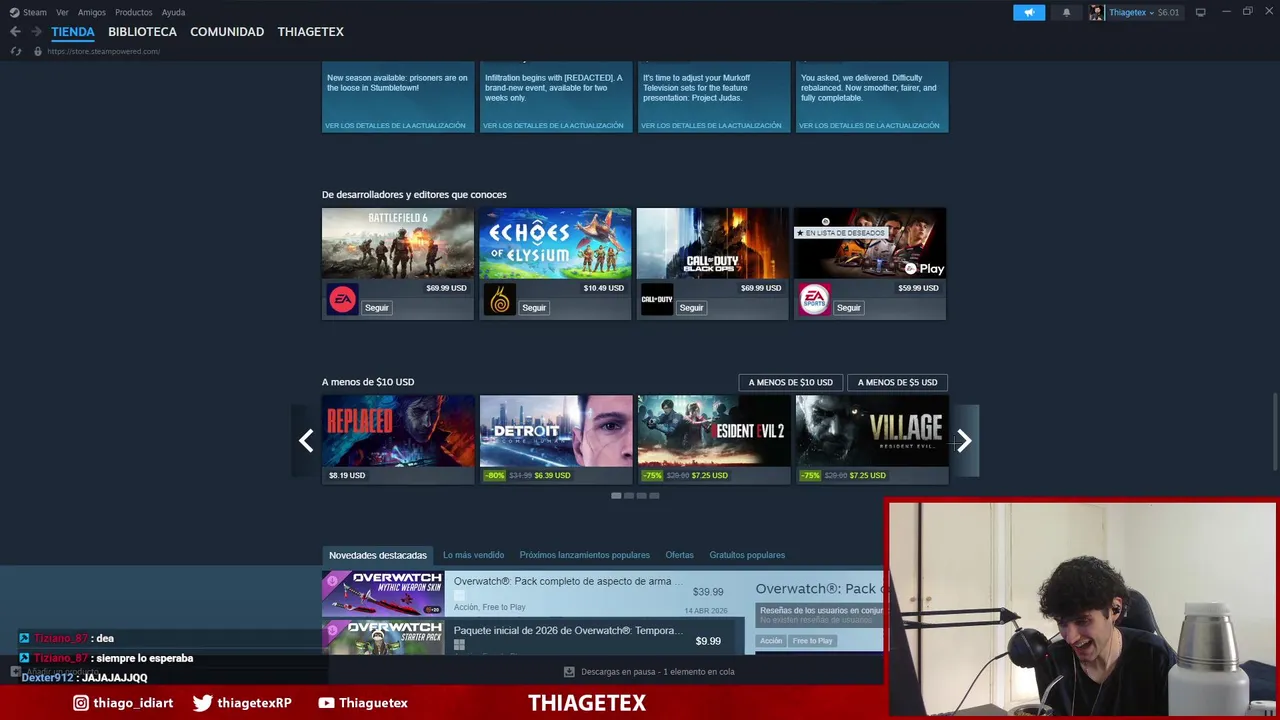The image size is (1280, 720).
Task: Open the Ver menu
Action: (x=62, y=12)
